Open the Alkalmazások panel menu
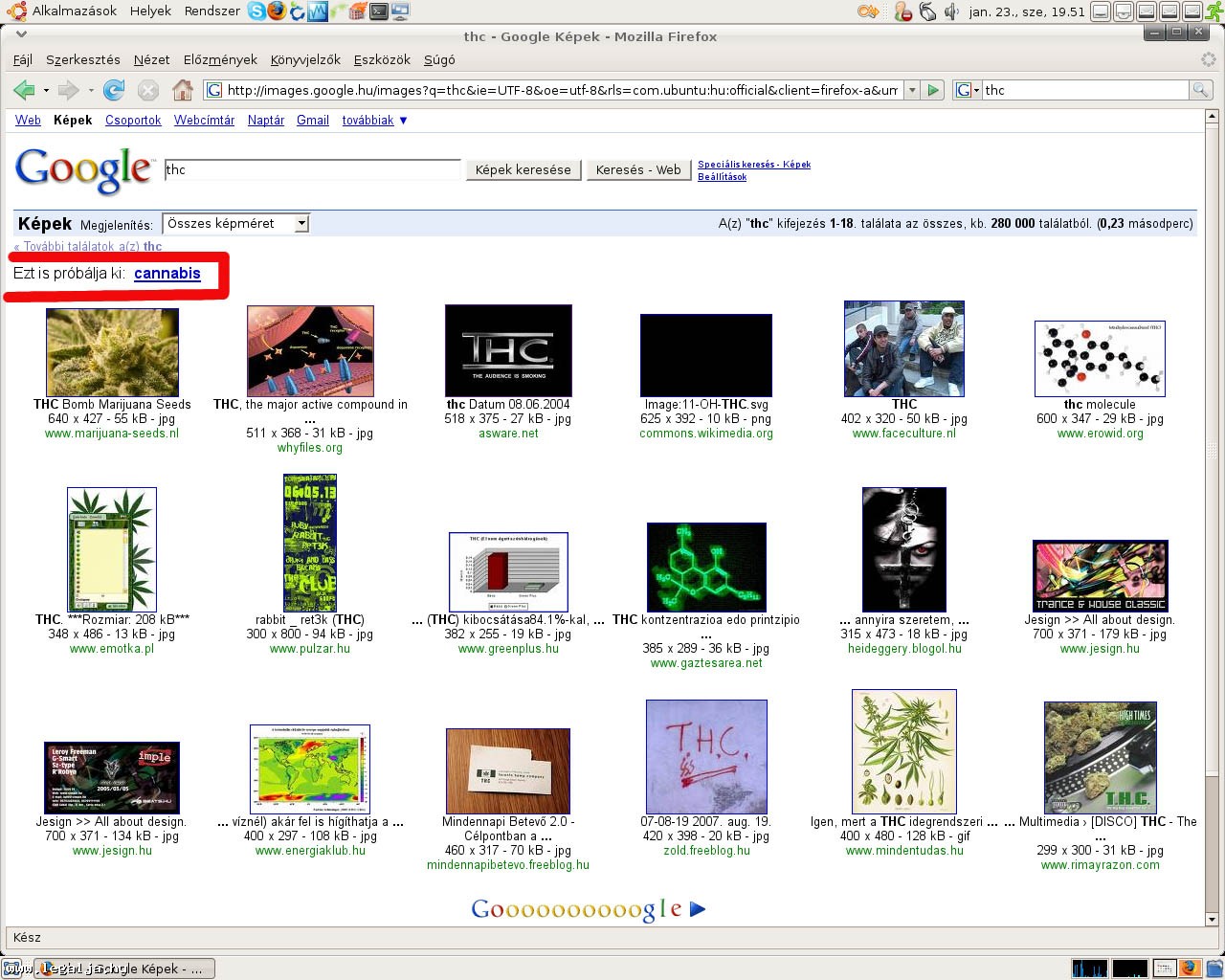1225x980 pixels. (75, 11)
